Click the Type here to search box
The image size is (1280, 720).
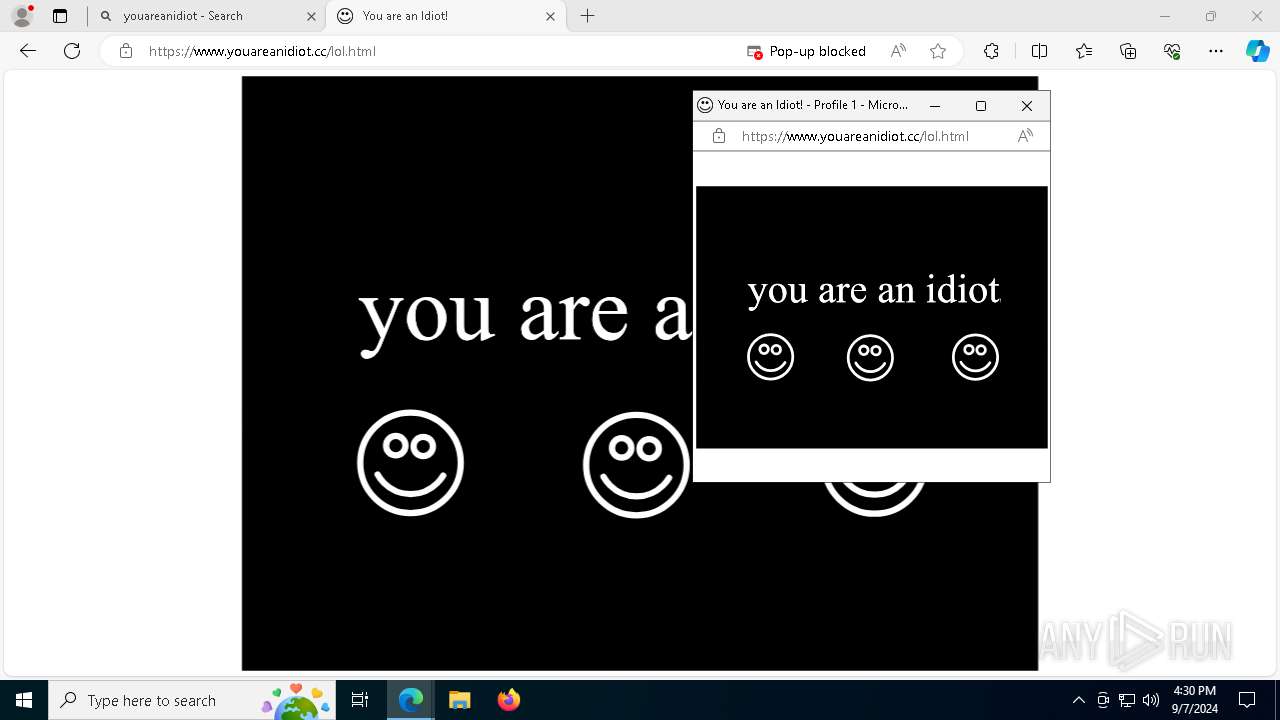tap(190, 700)
